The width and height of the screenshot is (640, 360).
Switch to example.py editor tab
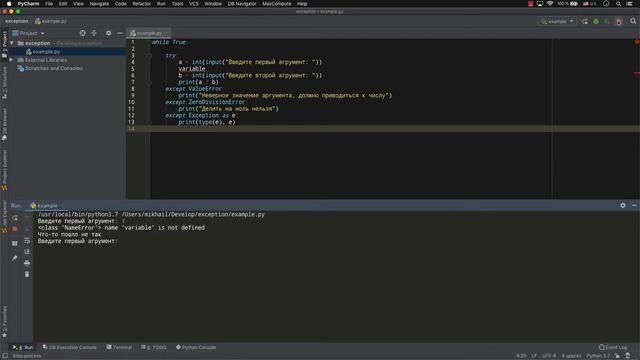[x=149, y=33]
